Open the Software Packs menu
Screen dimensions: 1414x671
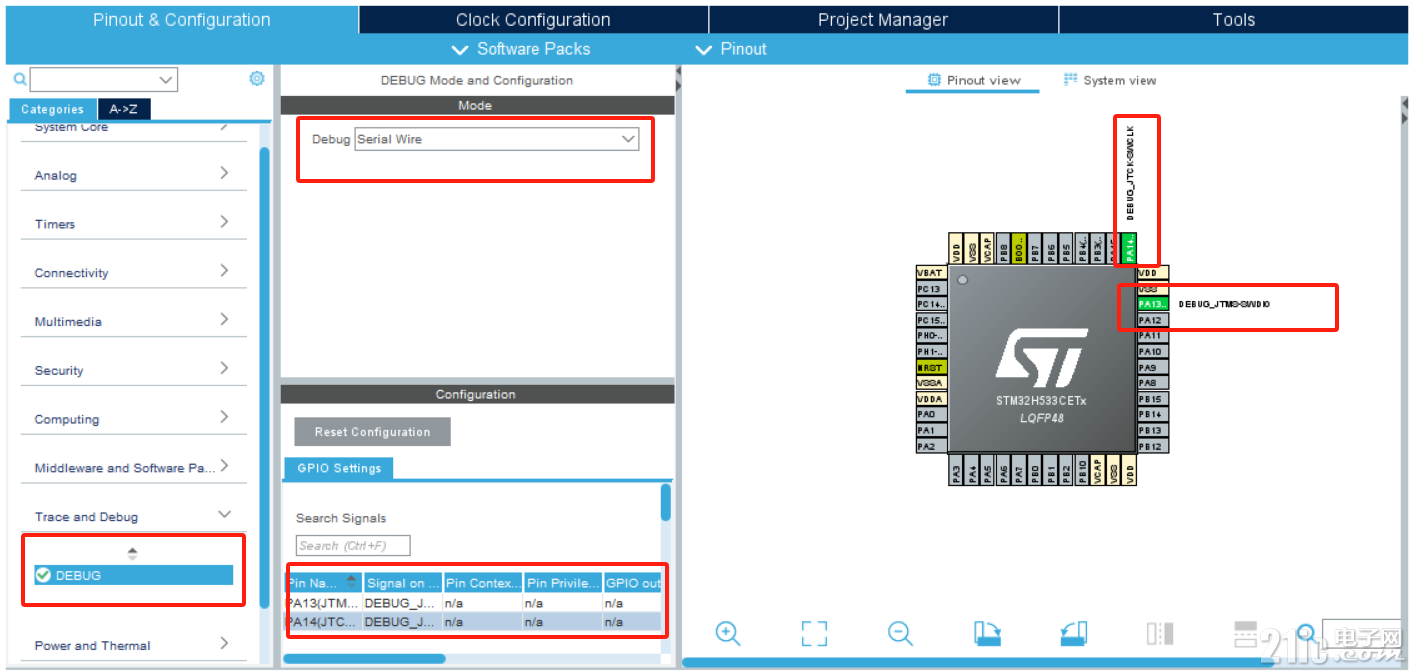click(x=521, y=49)
